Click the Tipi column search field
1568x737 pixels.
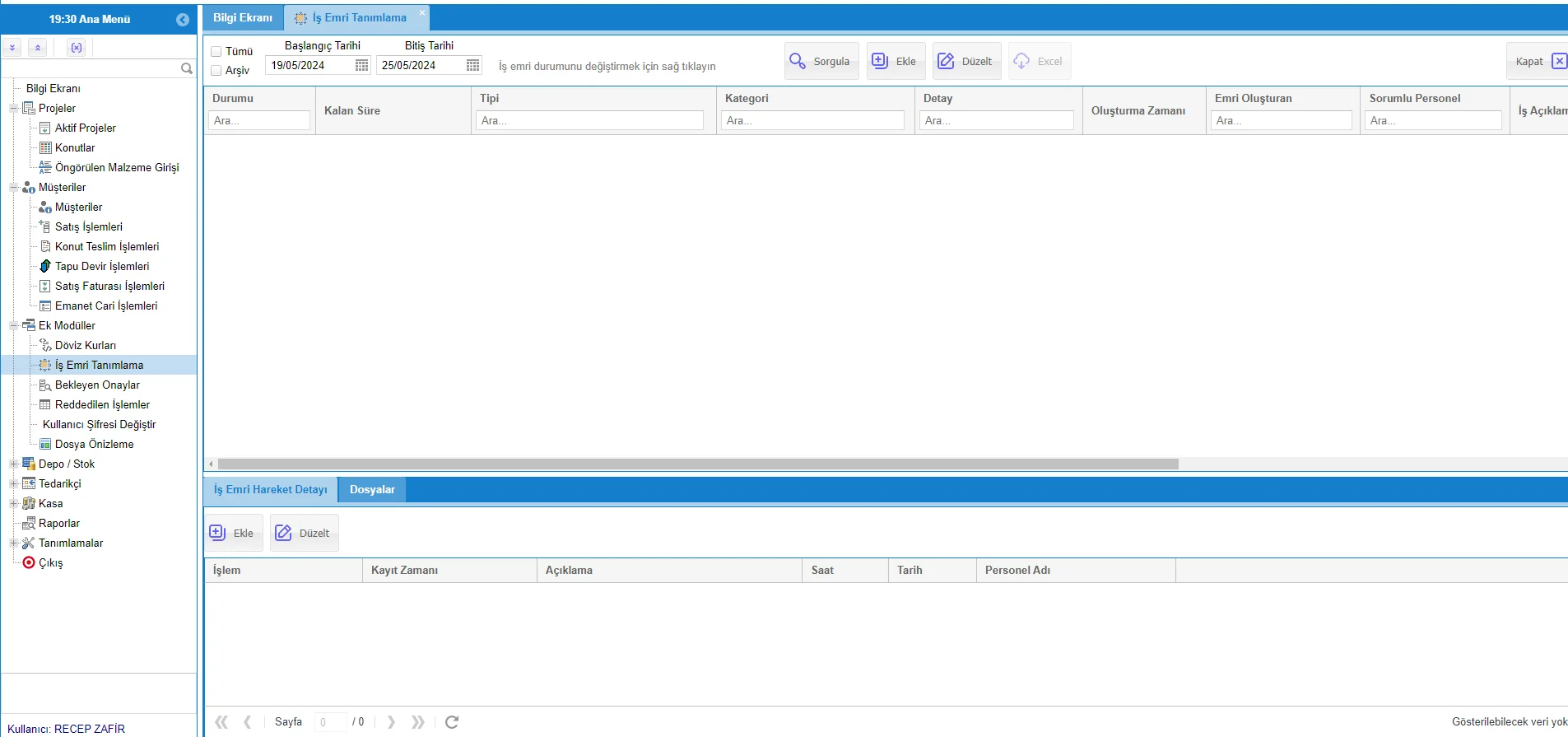589,121
